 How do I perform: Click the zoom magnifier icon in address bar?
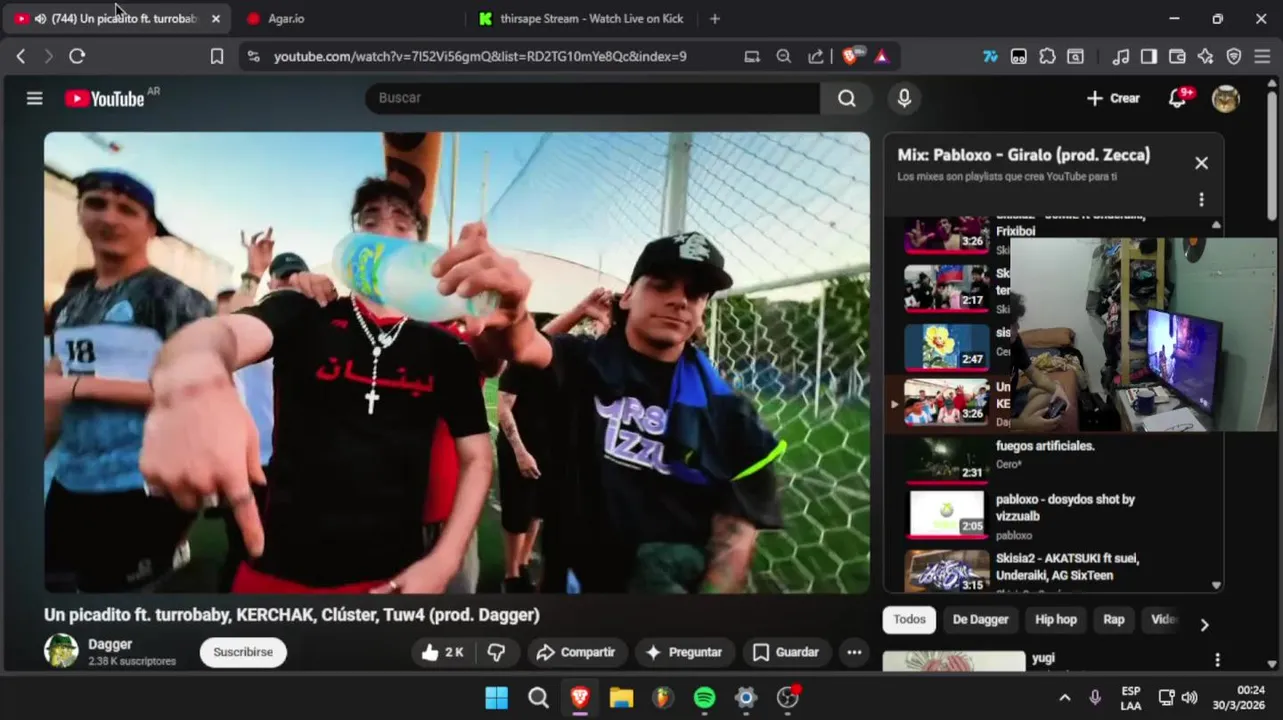(784, 57)
